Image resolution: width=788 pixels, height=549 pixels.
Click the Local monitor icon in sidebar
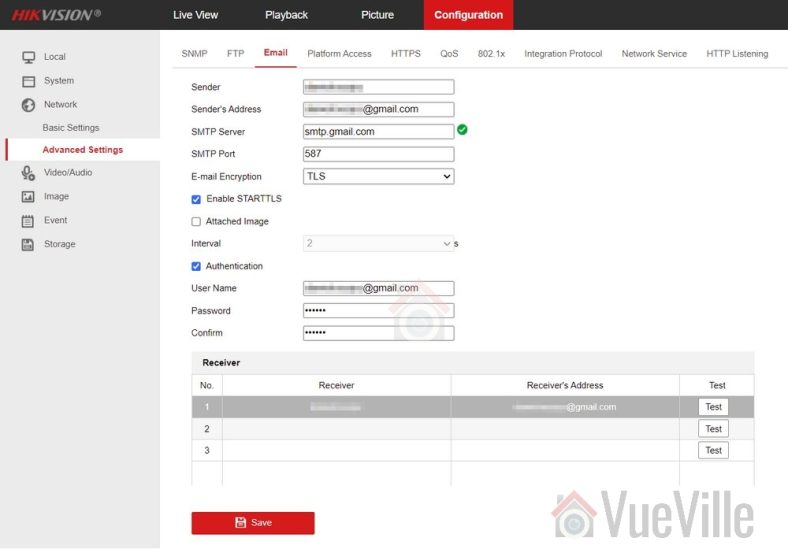click(29, 57)
